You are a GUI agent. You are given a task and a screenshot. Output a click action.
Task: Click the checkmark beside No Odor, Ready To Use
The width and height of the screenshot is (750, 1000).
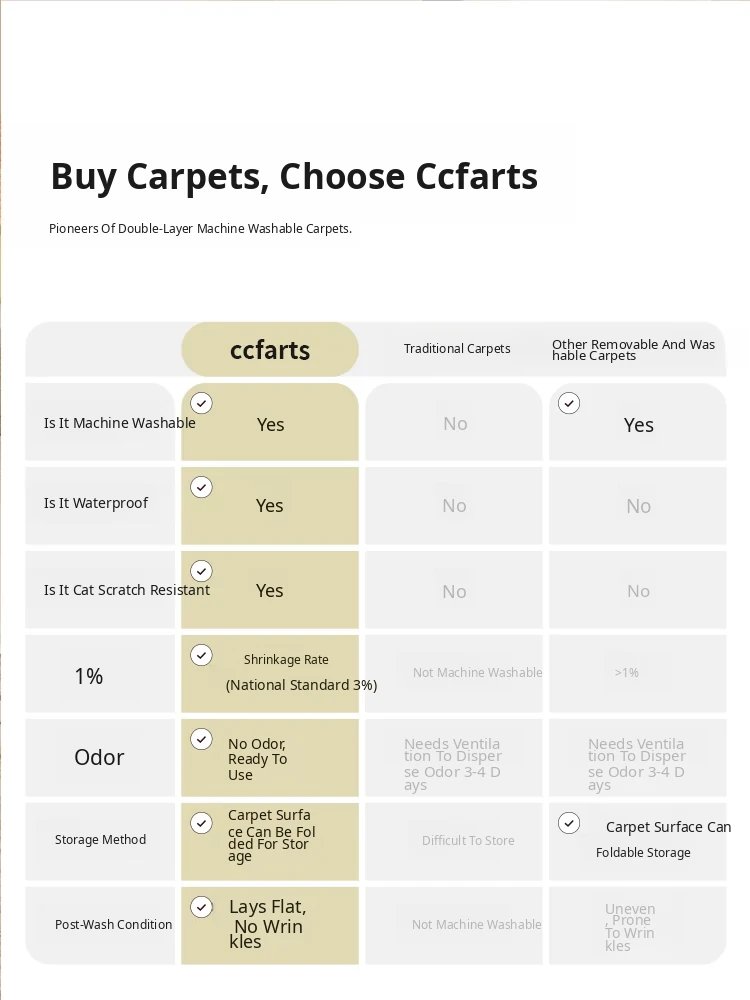click(202, 739)
